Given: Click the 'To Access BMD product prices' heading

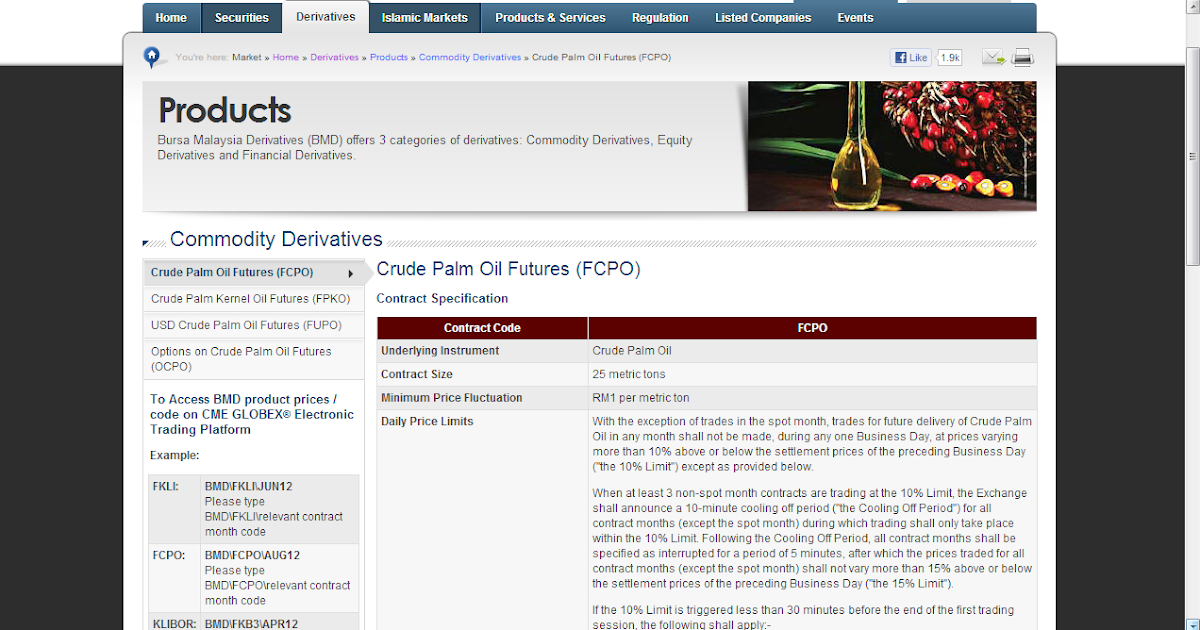Looking at the screenshot, I should tap(252, 414).
